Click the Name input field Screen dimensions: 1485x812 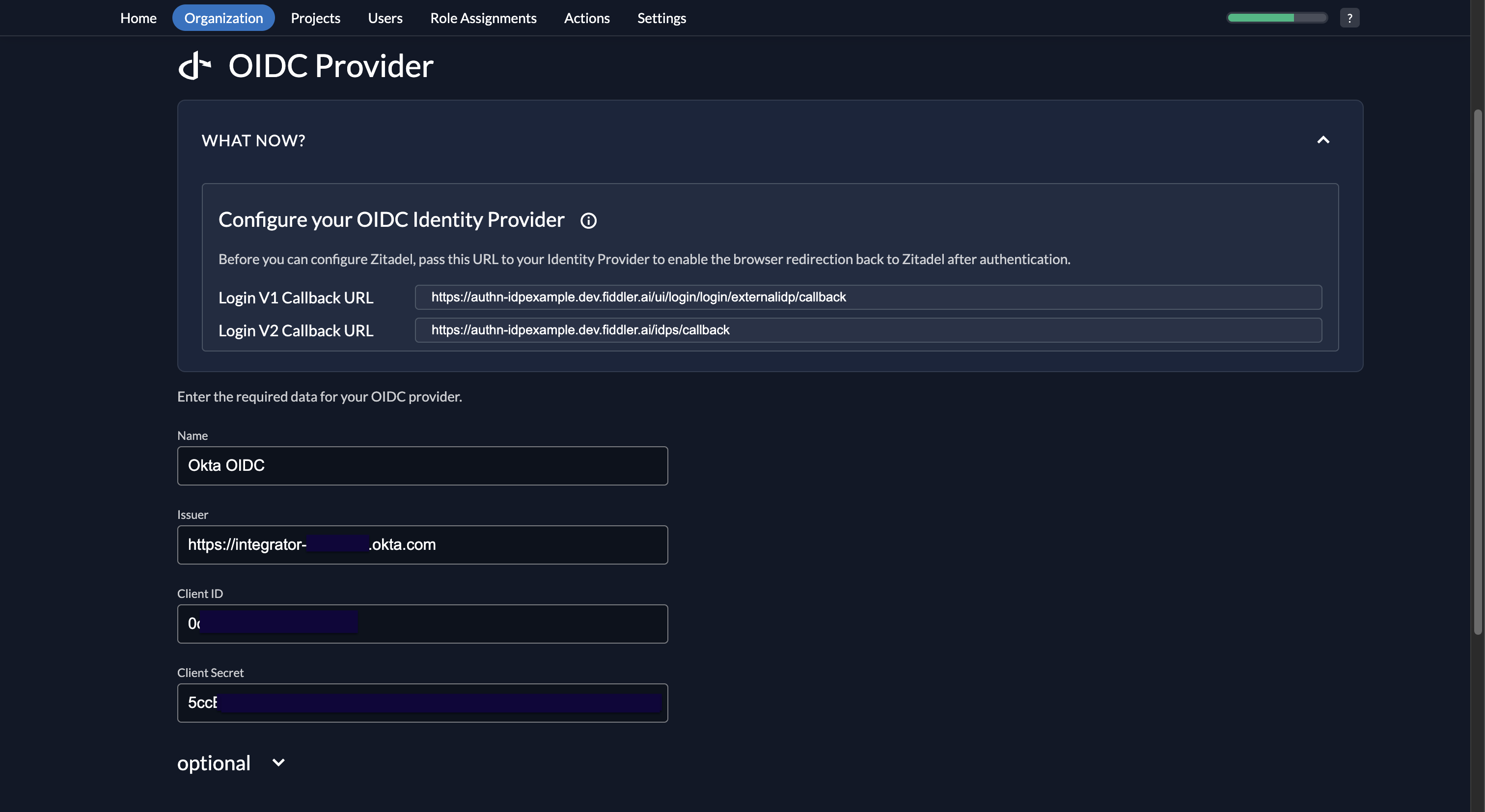pos(422,465)
